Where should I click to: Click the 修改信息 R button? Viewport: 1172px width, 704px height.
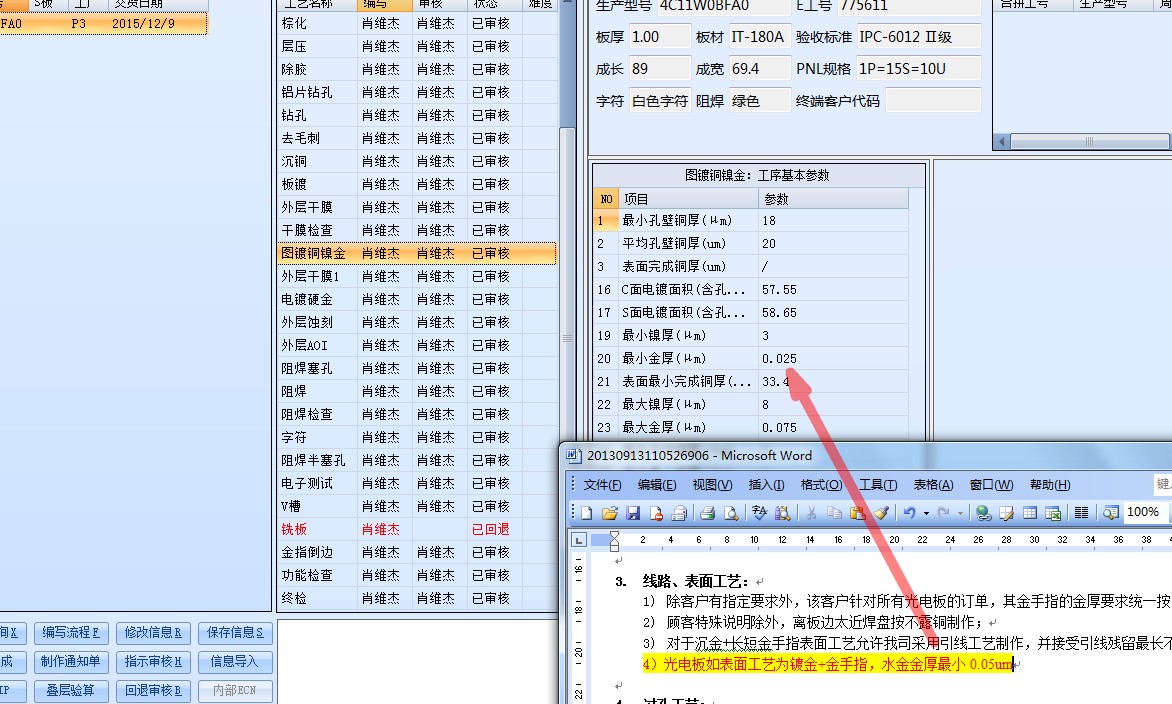tap(152, 633)
